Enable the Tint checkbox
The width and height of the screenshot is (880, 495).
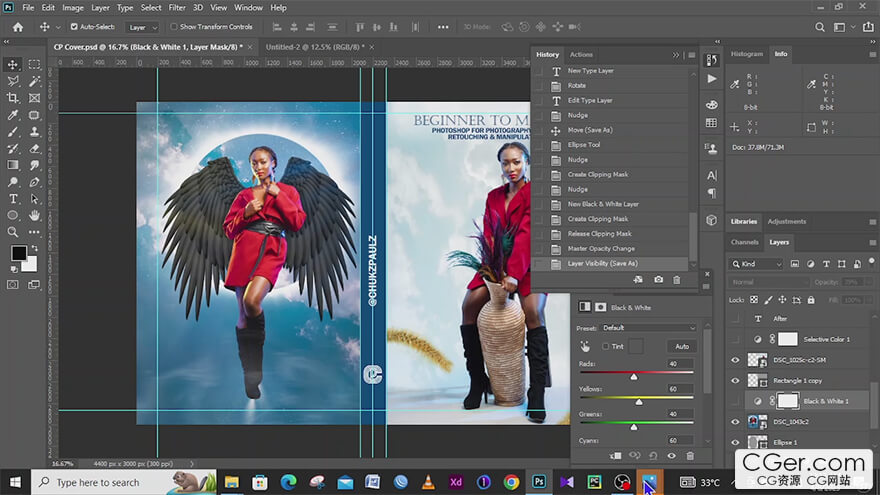[x=606, y=346]
